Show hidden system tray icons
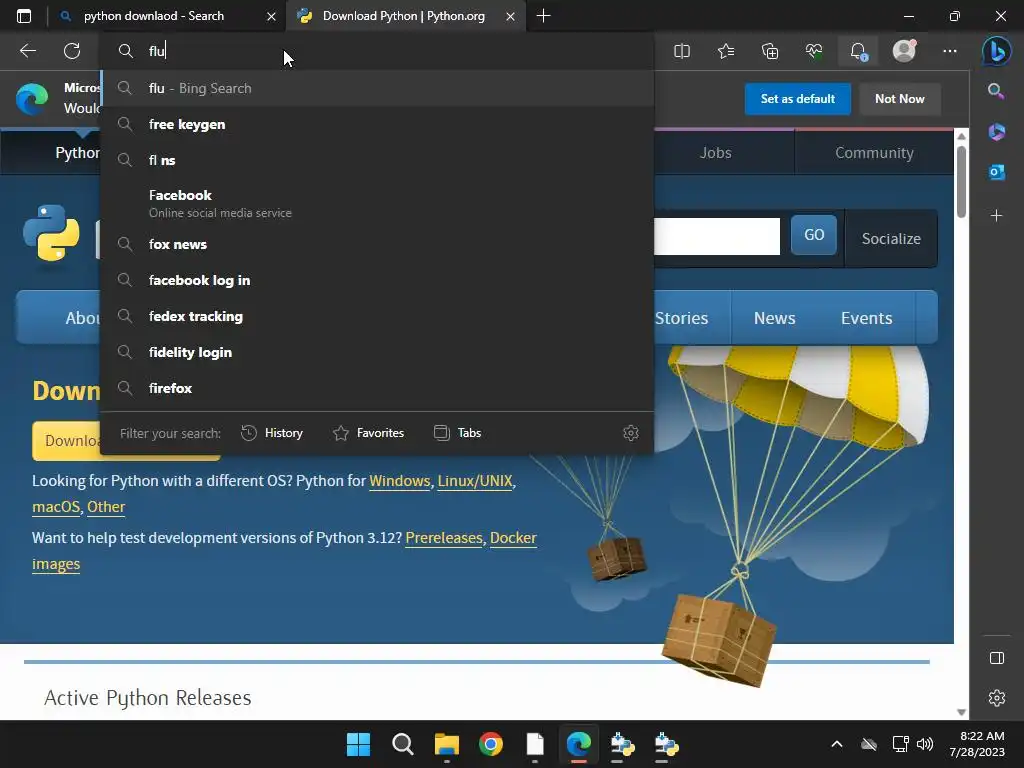 [837, 744]
